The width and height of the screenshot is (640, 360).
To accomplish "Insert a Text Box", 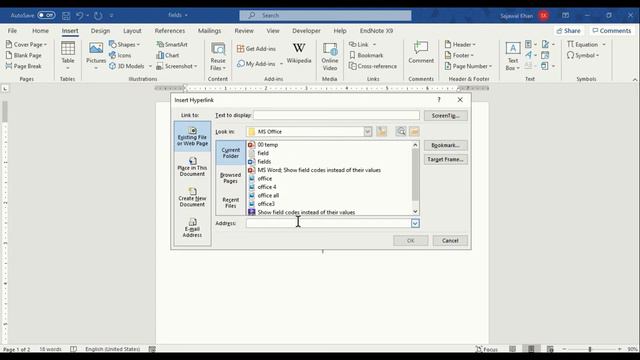I will coord(513,56).
